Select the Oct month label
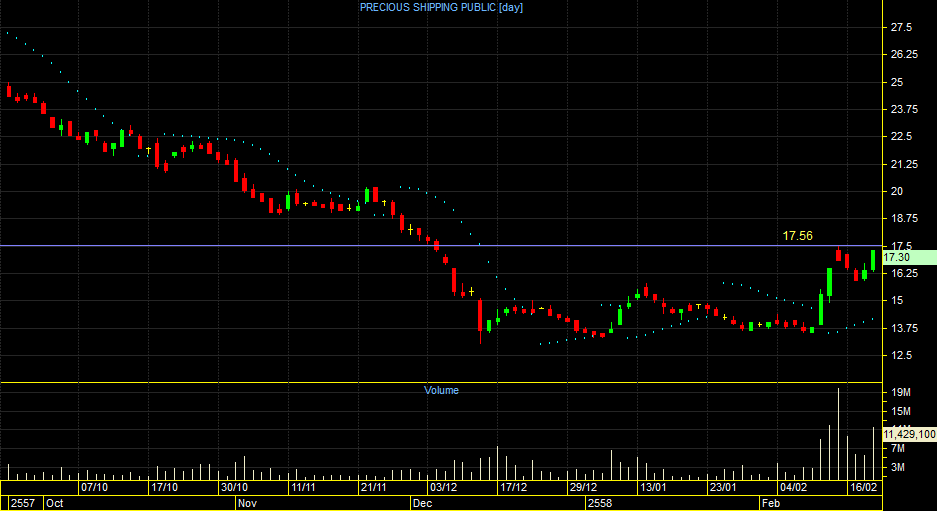Screen dimensions: 937x511 point(54,503)
